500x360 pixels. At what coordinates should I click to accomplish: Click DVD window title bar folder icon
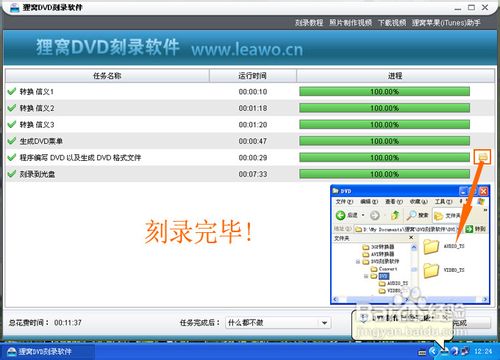(x=335, y=191)
